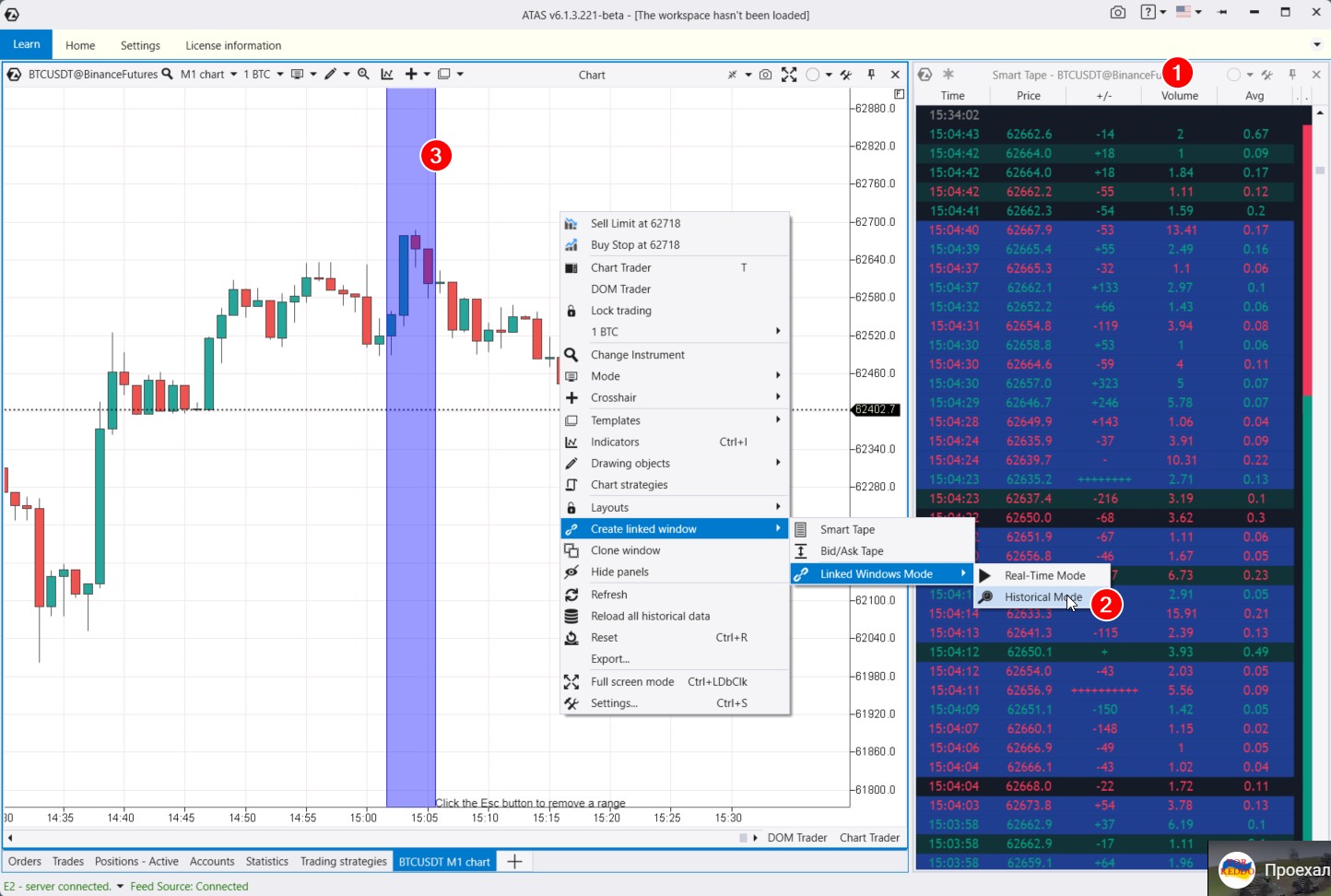Click the blue highlighted range on chart
Screen dimensions: 1331x896
click(410, 553)
